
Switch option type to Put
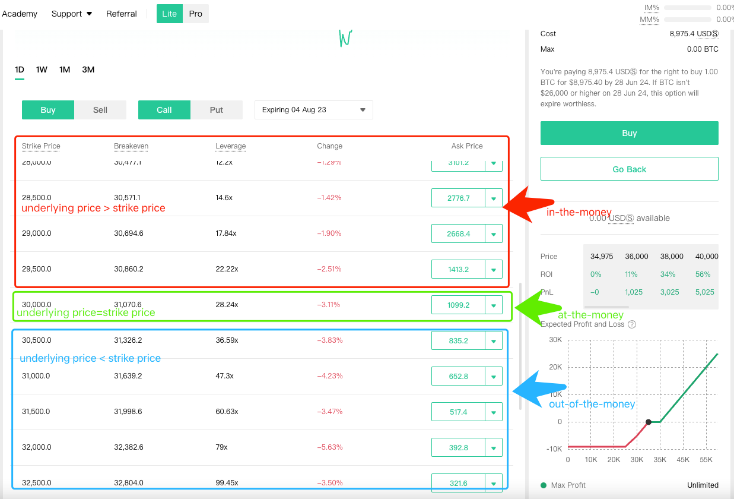point(216,110)
